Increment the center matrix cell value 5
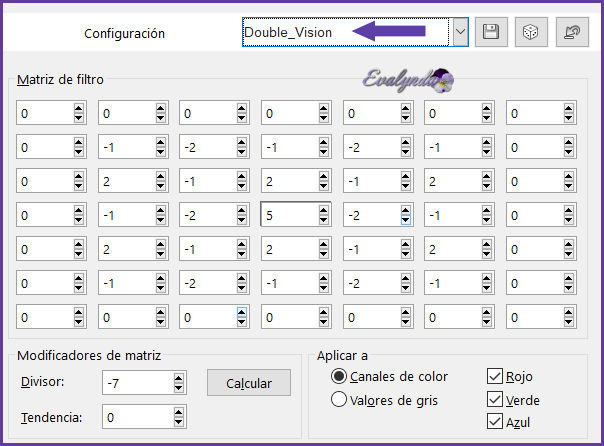604x446 pixels. point(324,210)
